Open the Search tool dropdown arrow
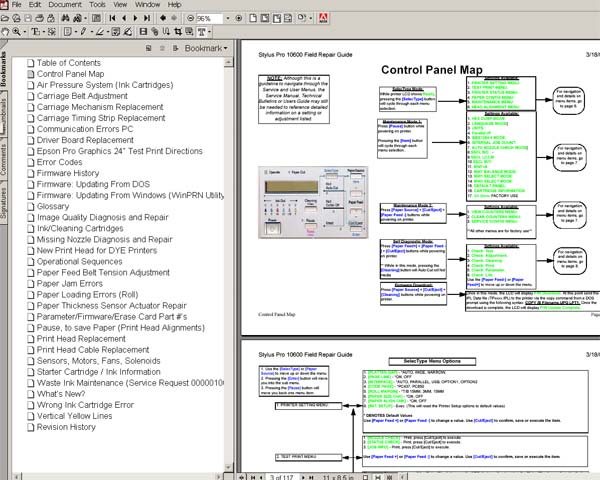The image size is (600, 480). (x=85, y=18)
